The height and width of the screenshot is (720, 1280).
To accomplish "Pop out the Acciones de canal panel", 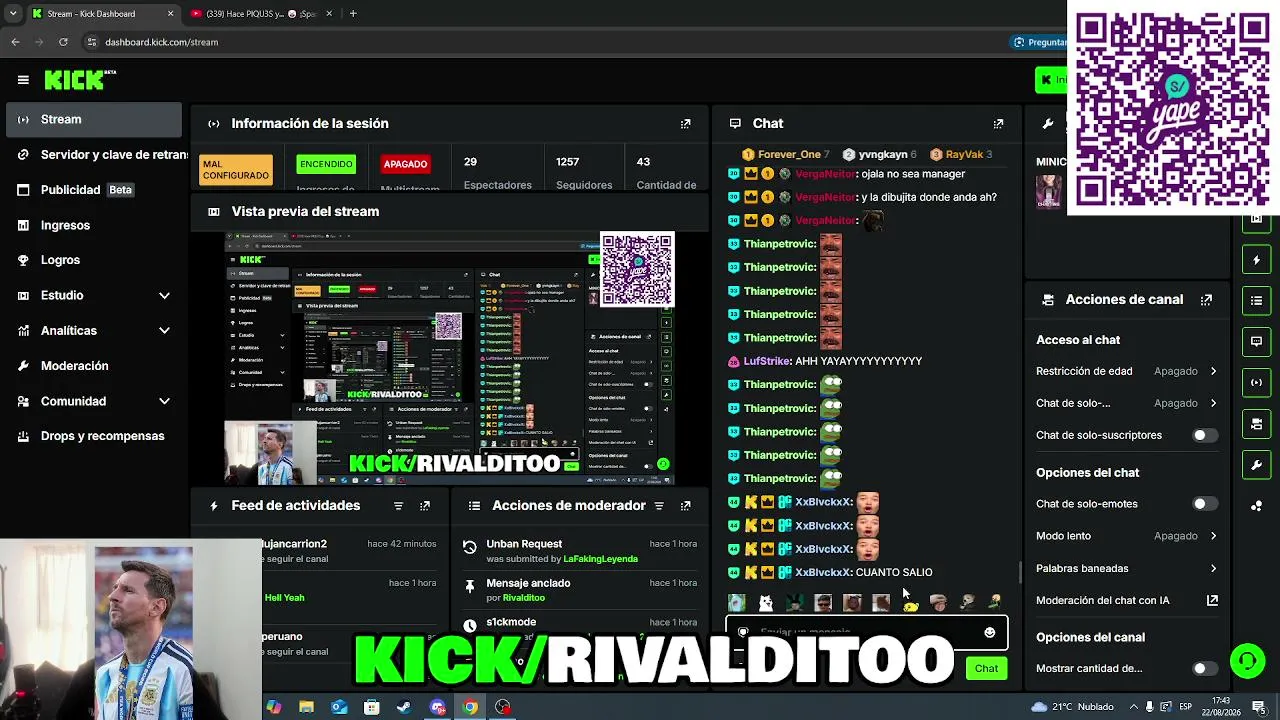I will [x=1206, y=300].
